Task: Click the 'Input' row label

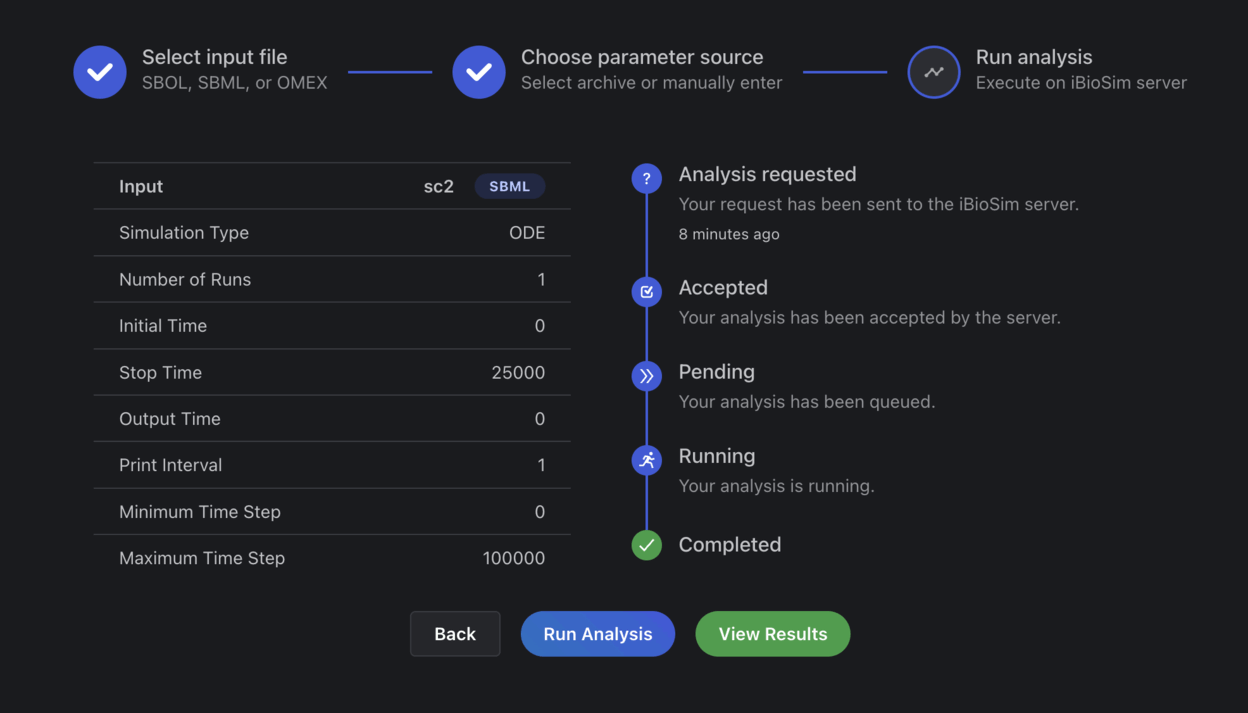Action: pyautogui.click(x=141, y=187)
